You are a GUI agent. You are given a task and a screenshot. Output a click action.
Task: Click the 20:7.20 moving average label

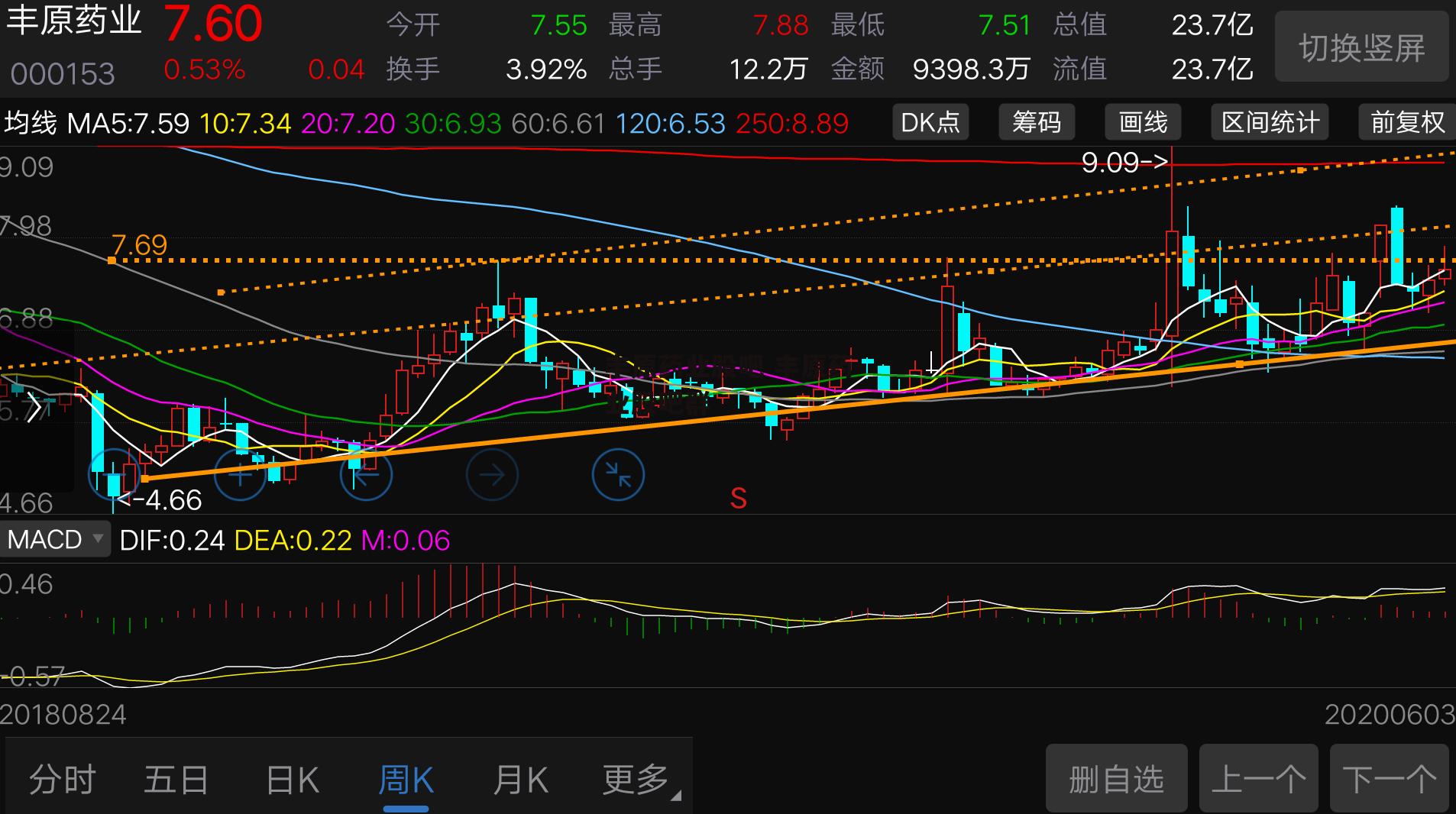pos(348,123)
